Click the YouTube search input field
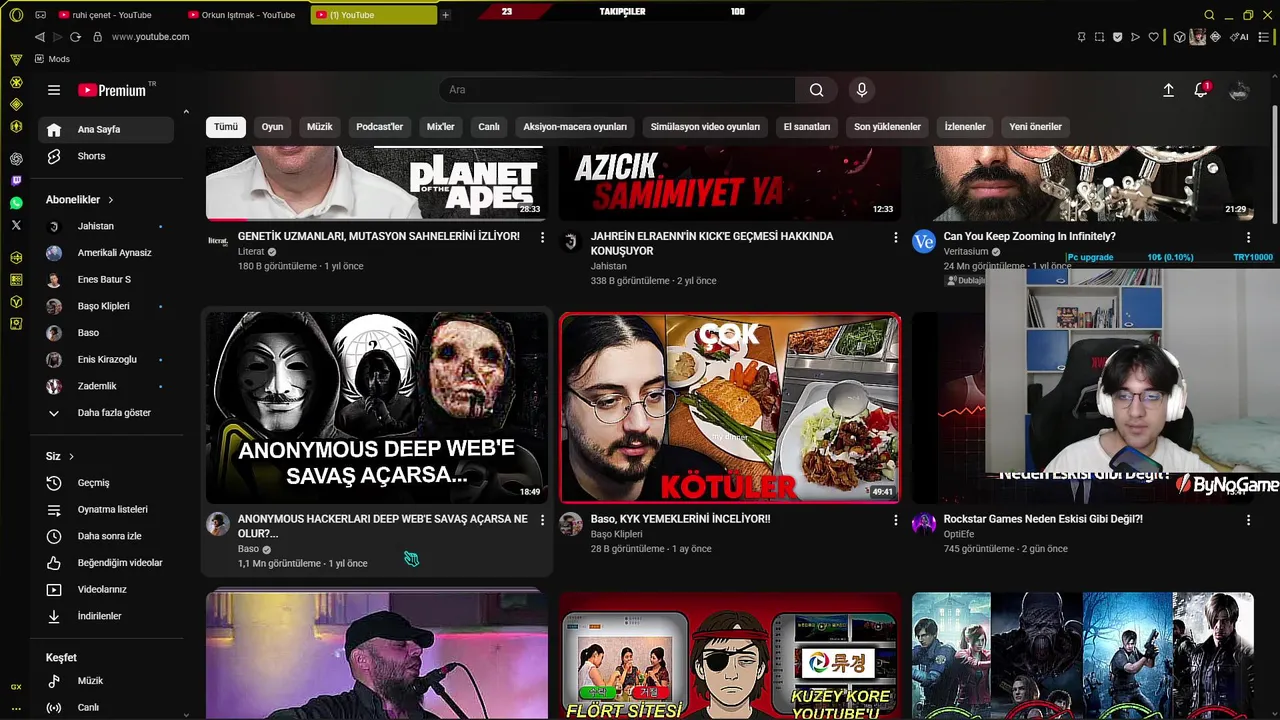The width and height of the screenshot is (1280, 720). tap(617, 90)
